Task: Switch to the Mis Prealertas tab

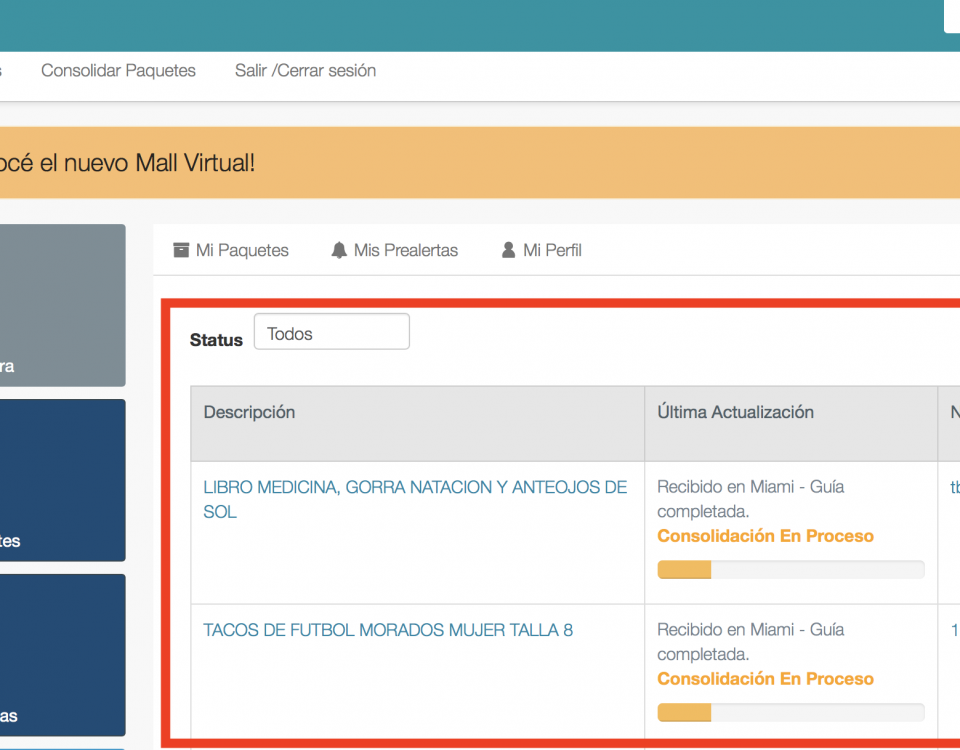Action: (394, 250)
